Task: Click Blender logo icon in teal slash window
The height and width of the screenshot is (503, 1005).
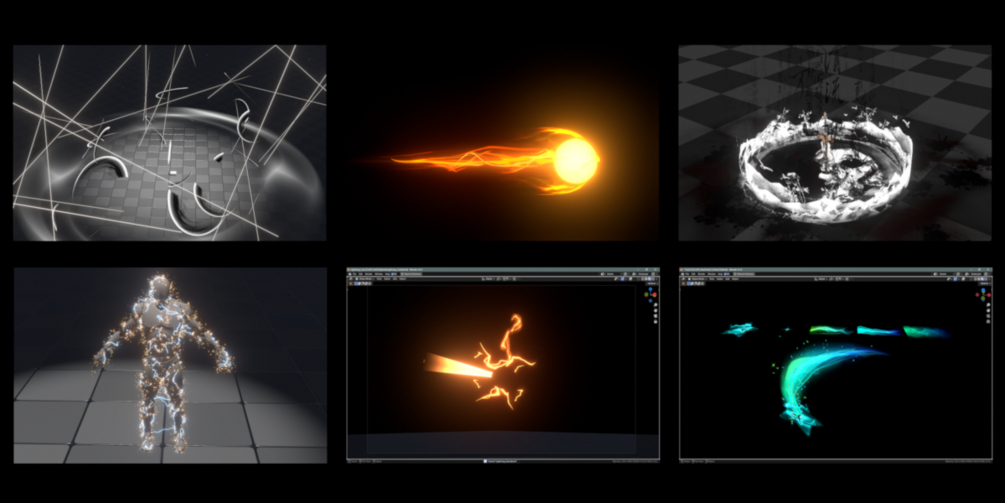Action: (683, 274)
